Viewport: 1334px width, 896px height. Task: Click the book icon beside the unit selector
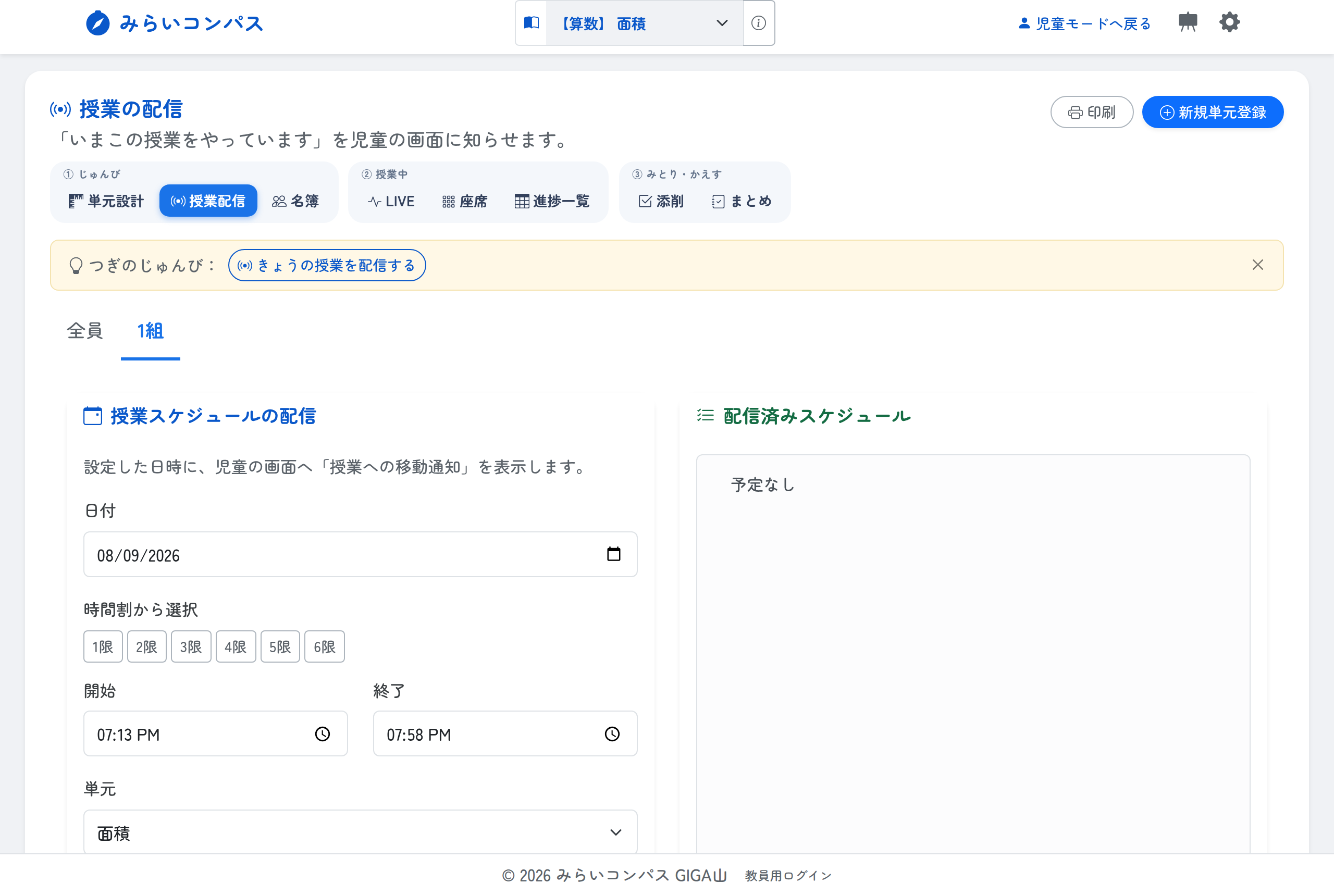(x=532, y=23)
